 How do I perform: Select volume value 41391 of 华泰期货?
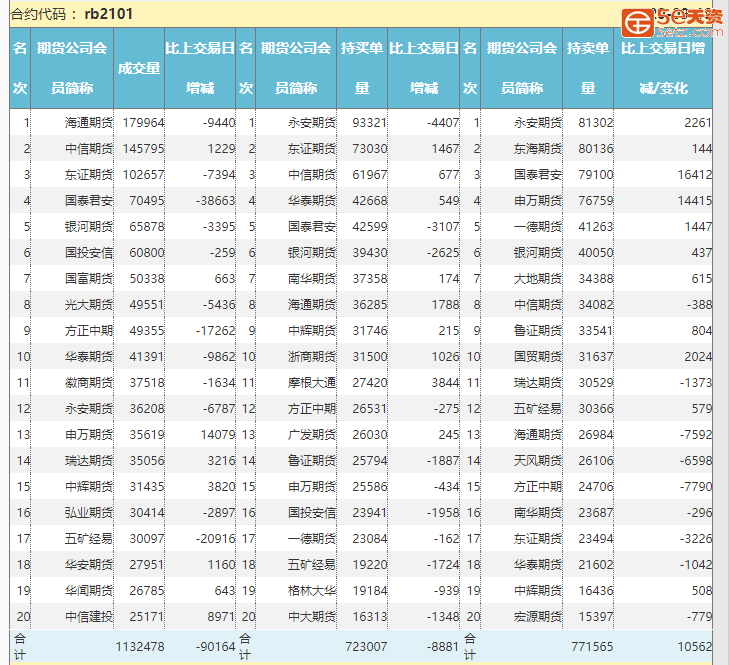point(146,357)
